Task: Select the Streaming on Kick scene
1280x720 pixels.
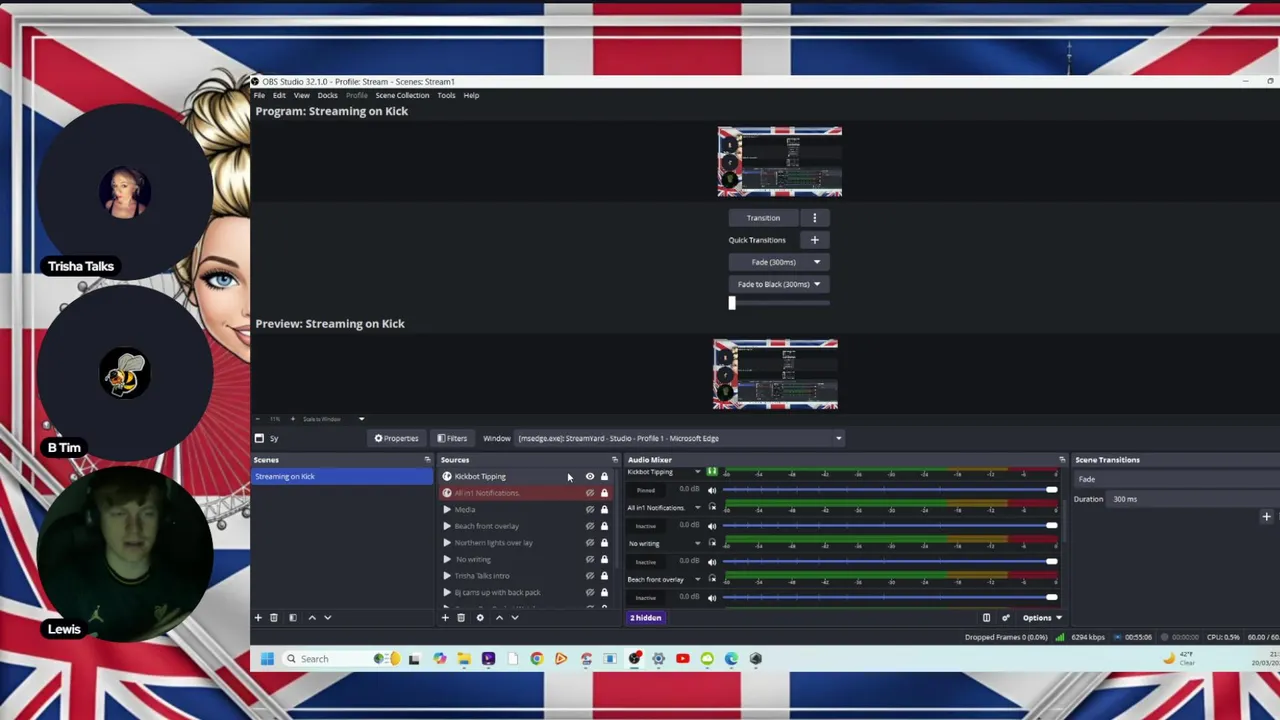Action: click(342, 477)
